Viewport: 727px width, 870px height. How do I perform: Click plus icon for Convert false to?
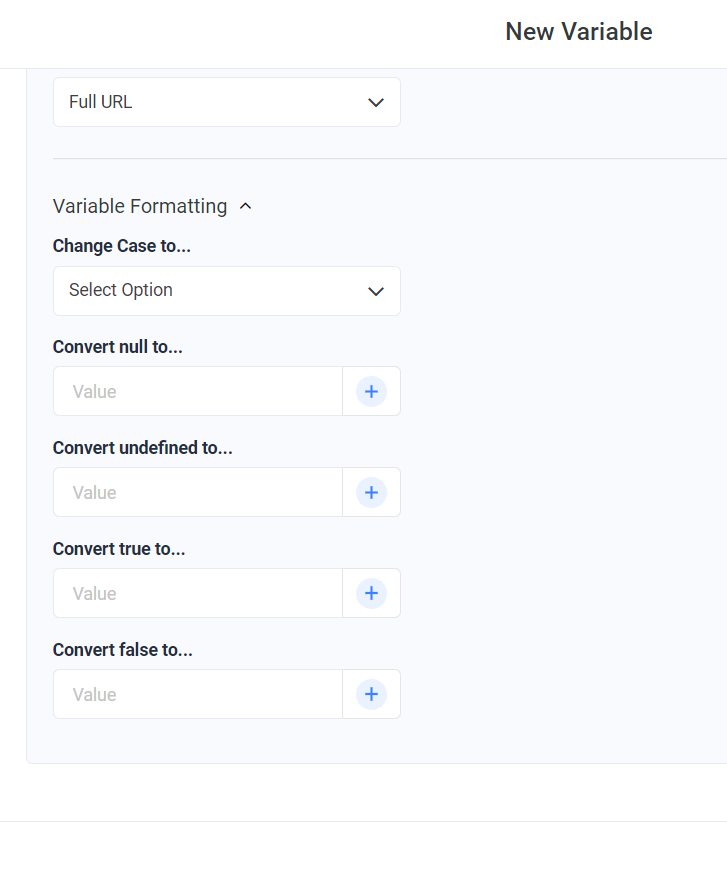point(371,694)
